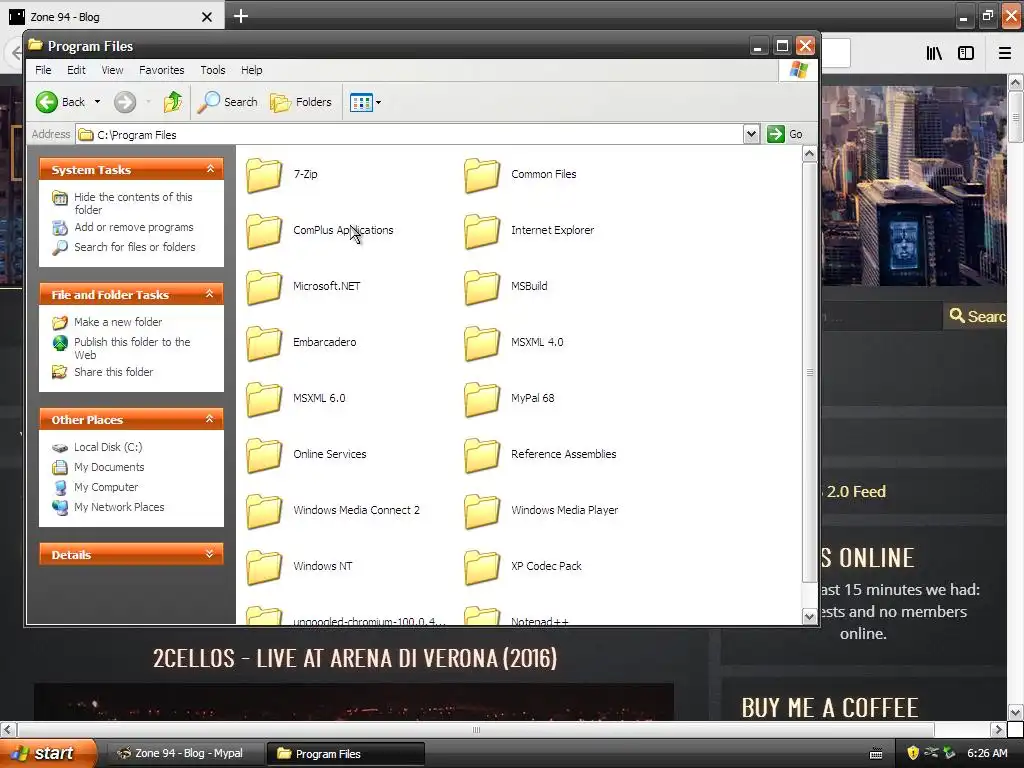Click the Search magnifier toolbar button

coord(227,102)
